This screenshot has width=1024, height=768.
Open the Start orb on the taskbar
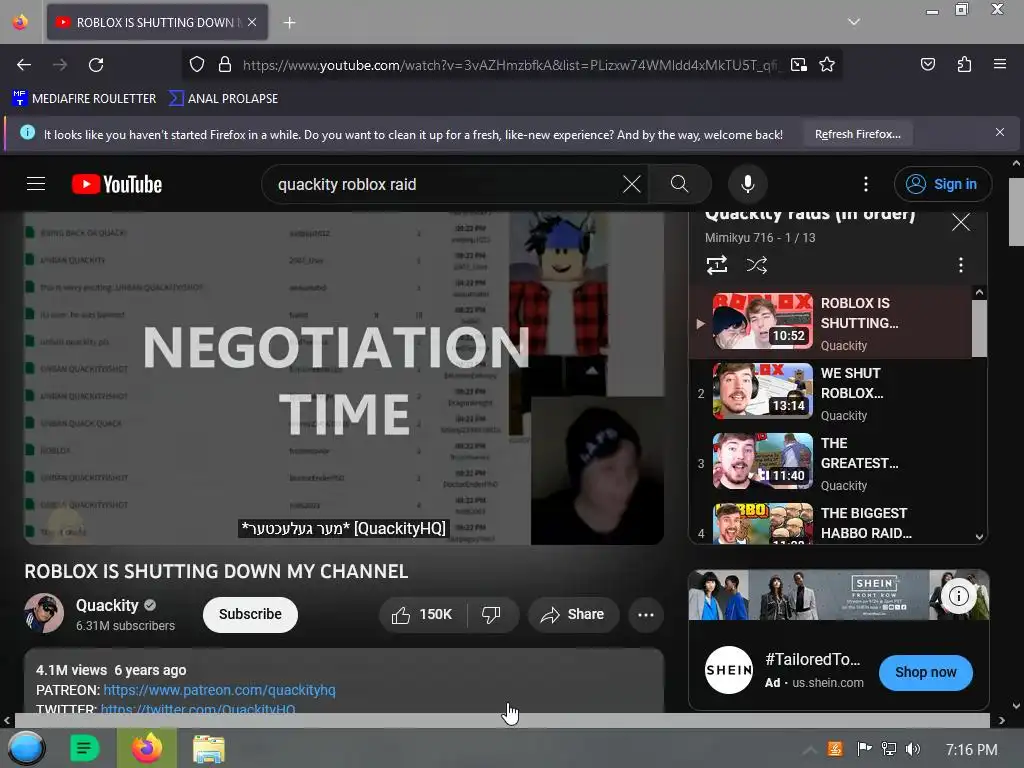pyautogui.click(x=27, y=748)
